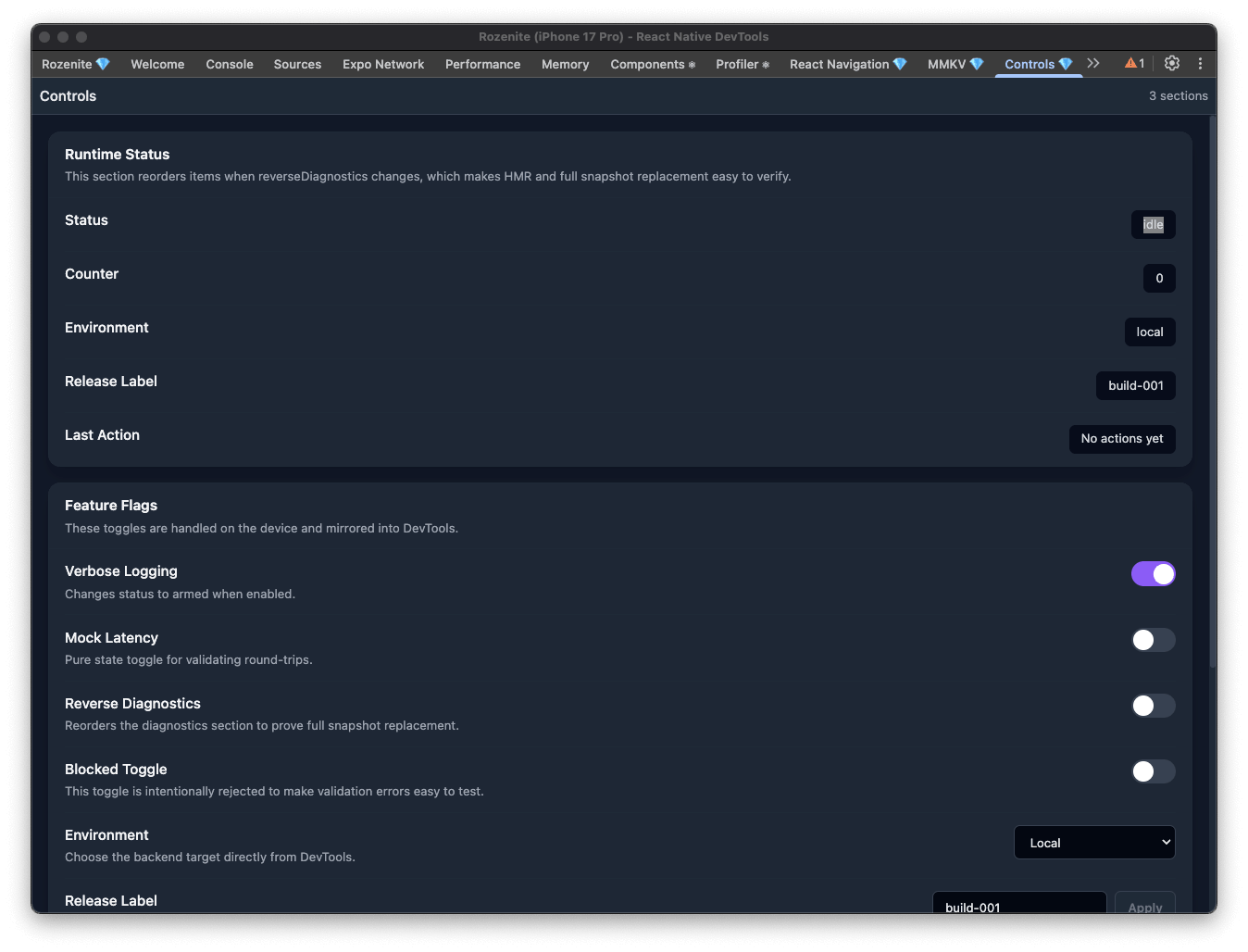Go to the Console tab
The height and width of the screenshot is (952, 1248).
(230, 64)
